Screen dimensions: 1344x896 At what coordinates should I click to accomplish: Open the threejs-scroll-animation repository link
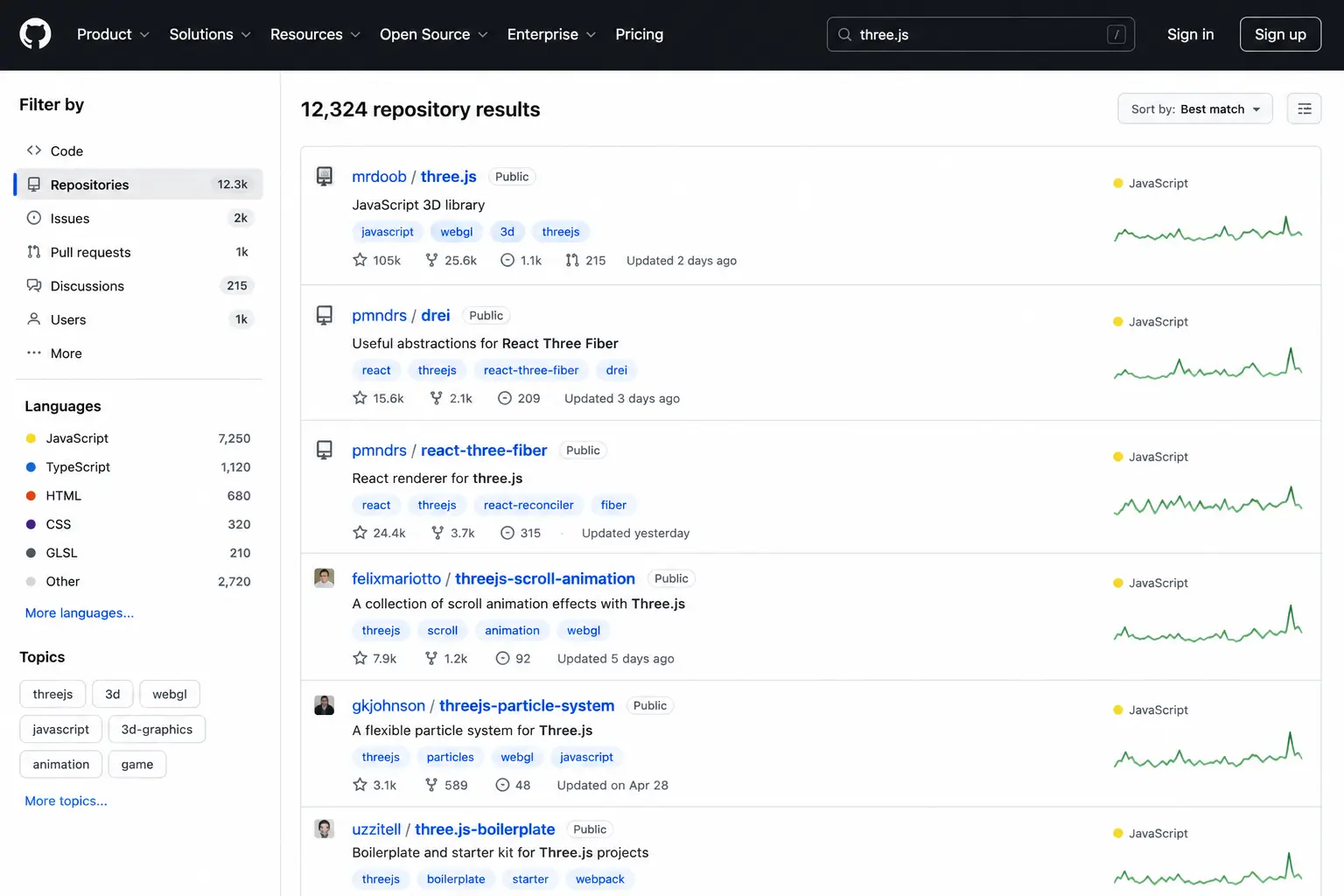(x=545, y=578)
